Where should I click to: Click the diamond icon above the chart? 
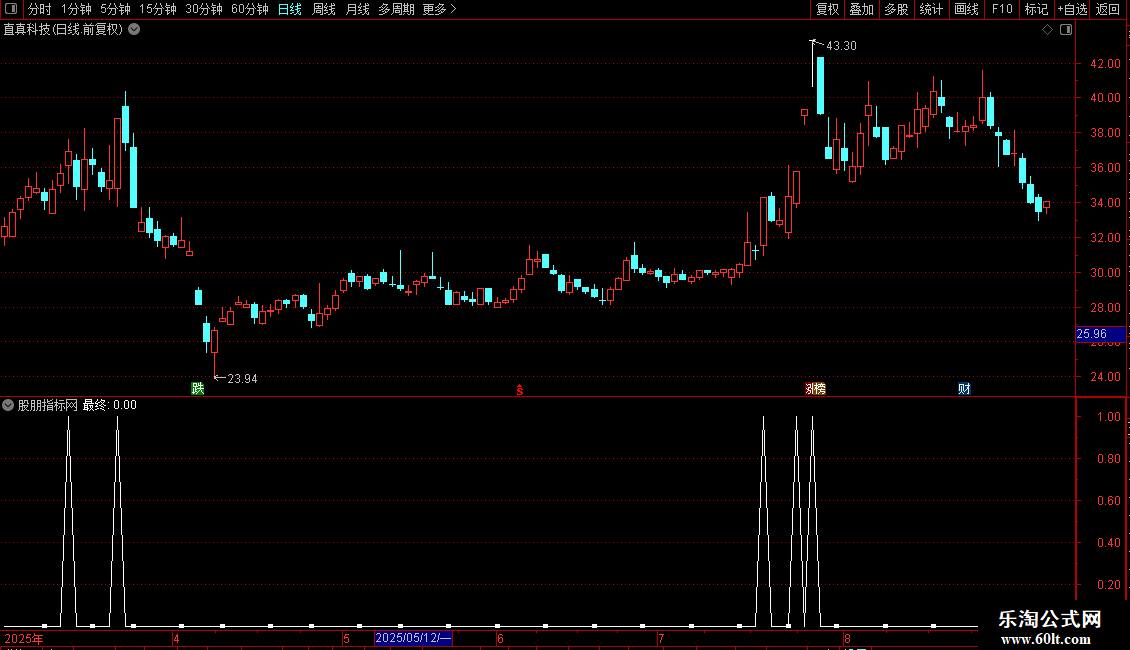point(1048,30)
